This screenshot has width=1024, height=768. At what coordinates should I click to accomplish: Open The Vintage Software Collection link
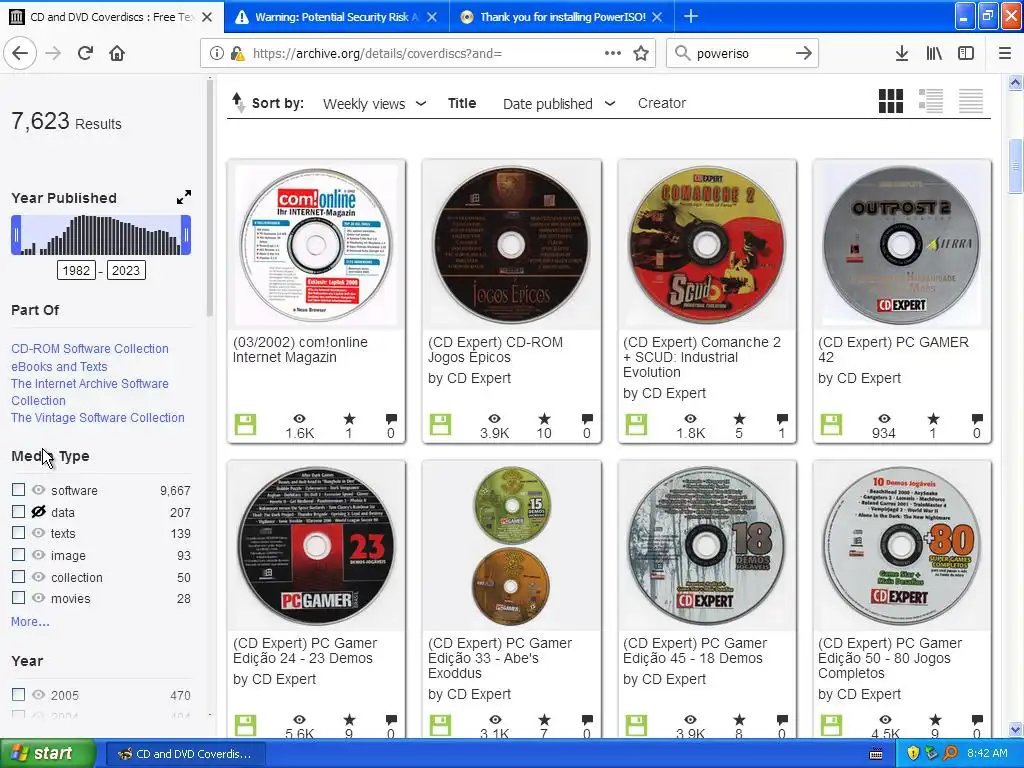point(97,417)
